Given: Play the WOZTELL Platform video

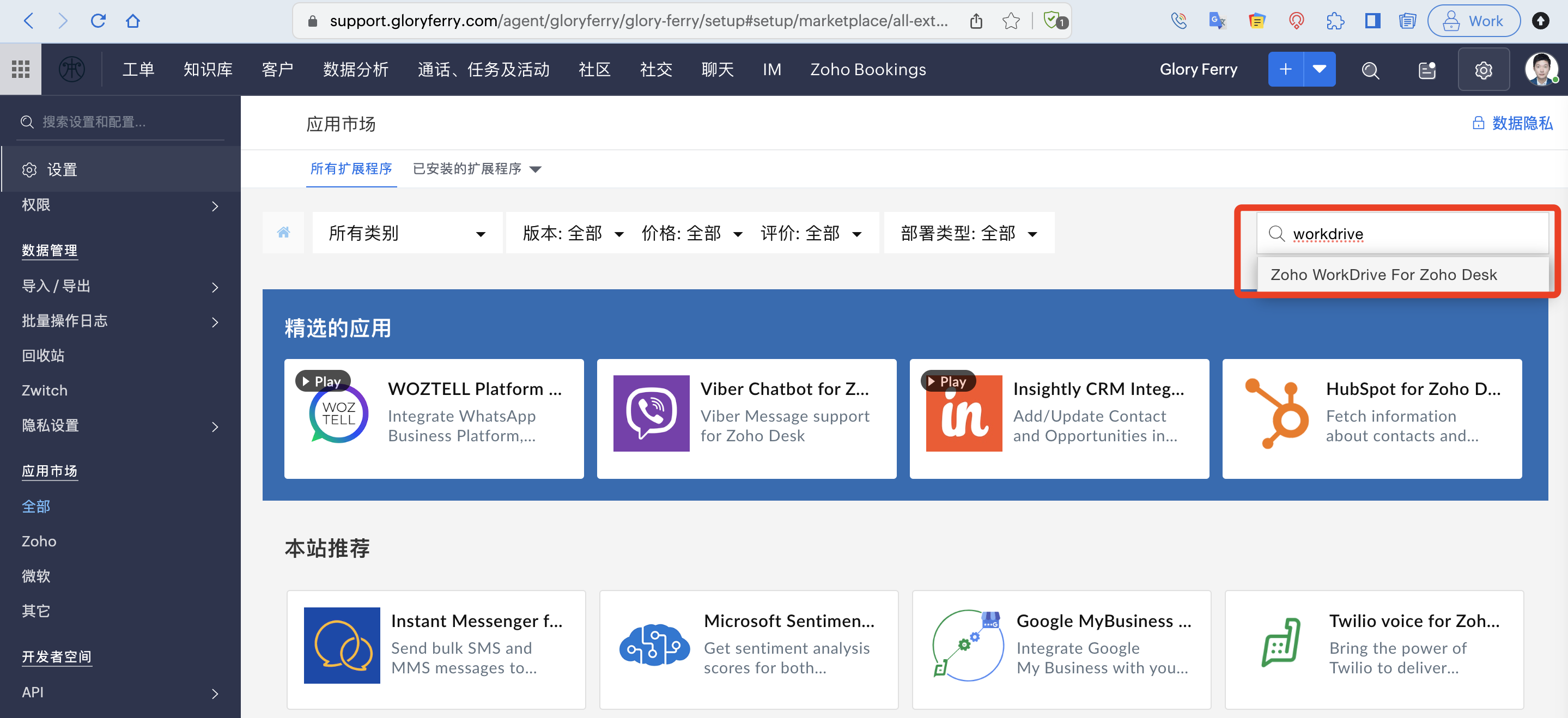Looking at the screenshot, I should click(x=323, y=381).
